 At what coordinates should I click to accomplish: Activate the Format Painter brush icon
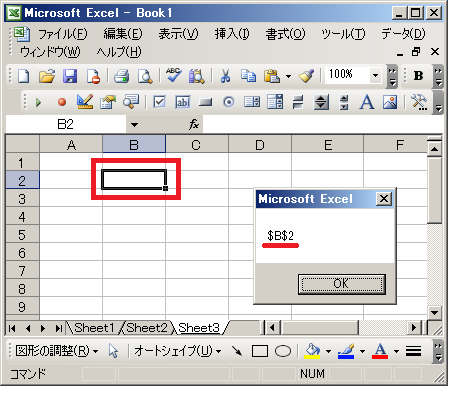pos(306,76)
